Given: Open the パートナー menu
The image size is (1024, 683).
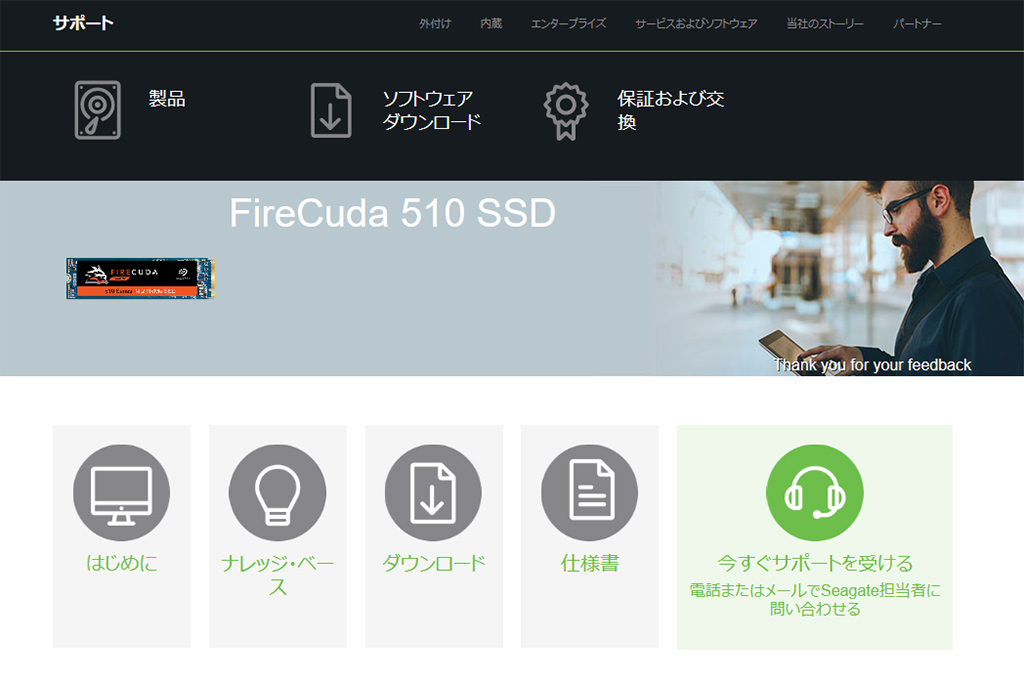Looking at the screenshot, I should tap(917, 24).
